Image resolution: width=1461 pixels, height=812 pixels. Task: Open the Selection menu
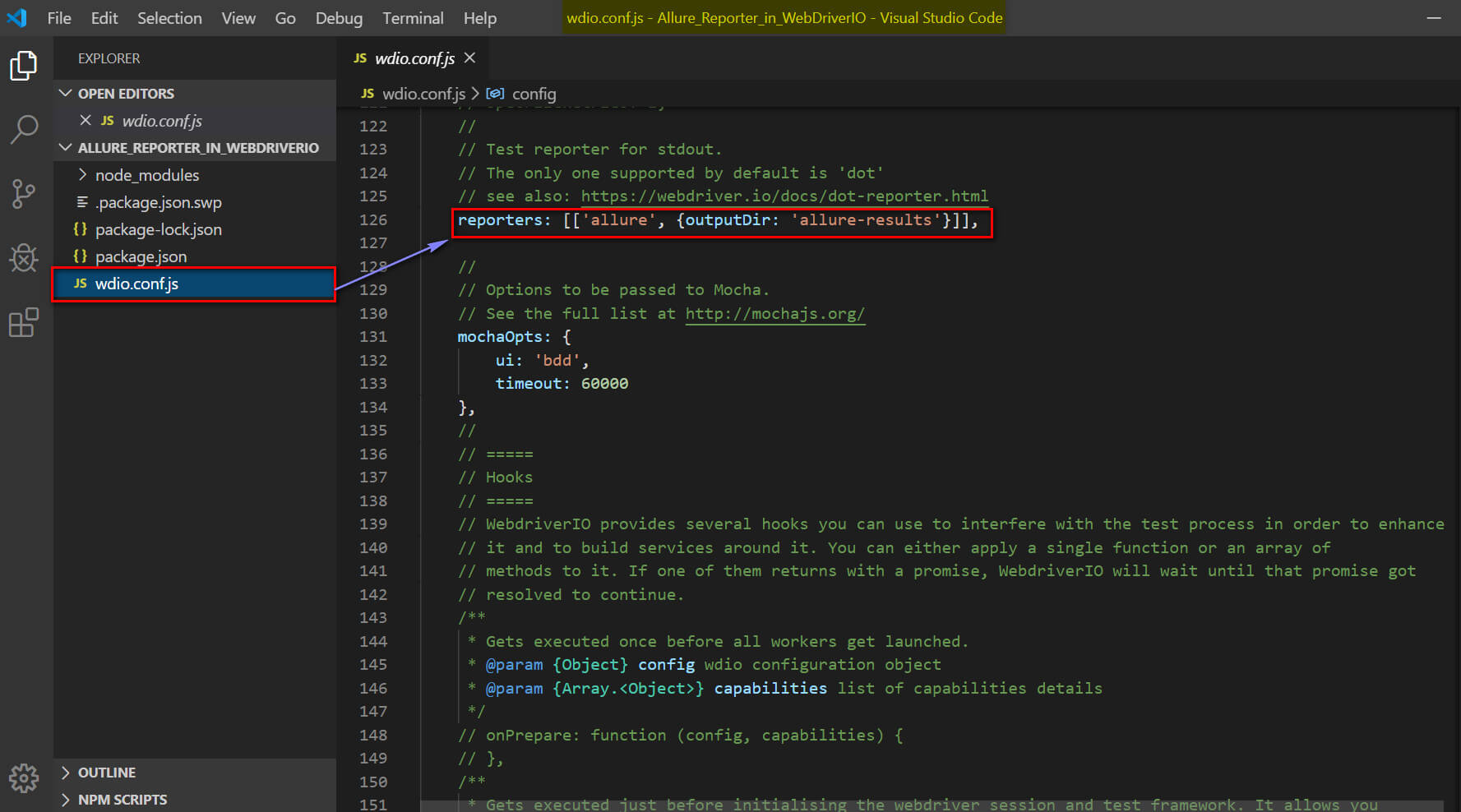click(x=169, y=18)
